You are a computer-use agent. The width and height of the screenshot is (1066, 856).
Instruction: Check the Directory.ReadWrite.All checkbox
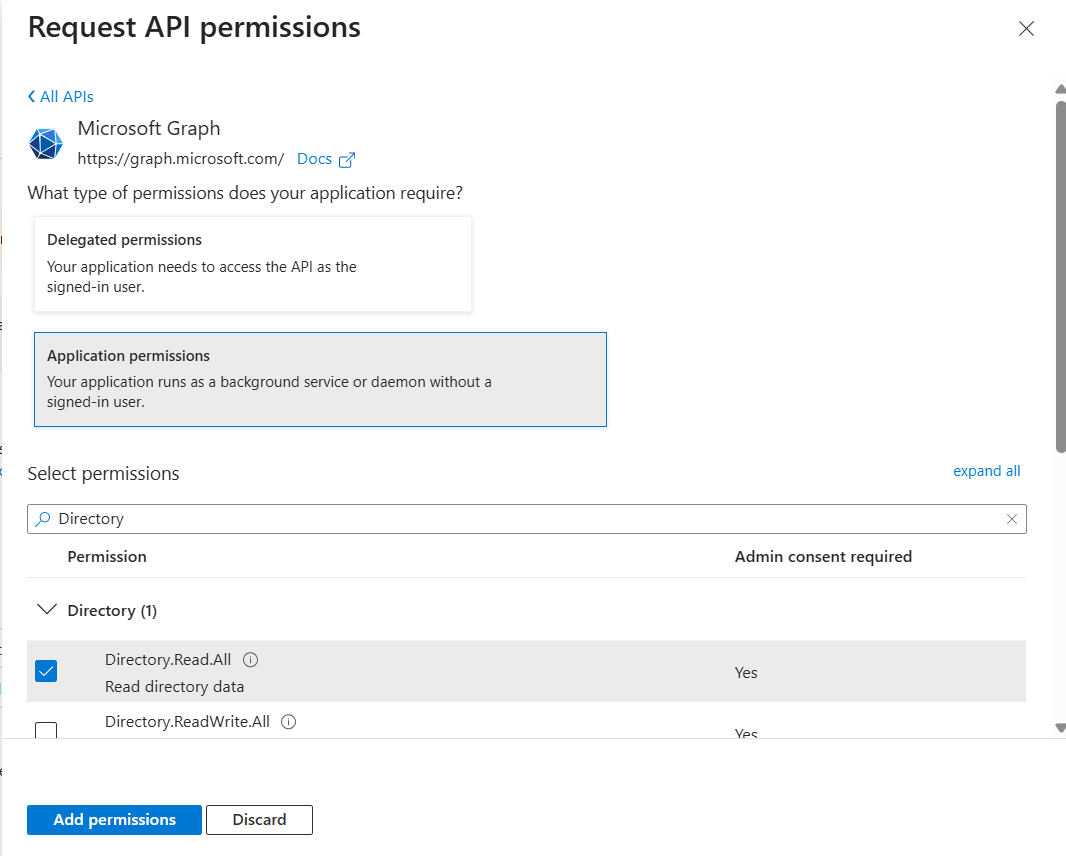(x=46, y=730)
